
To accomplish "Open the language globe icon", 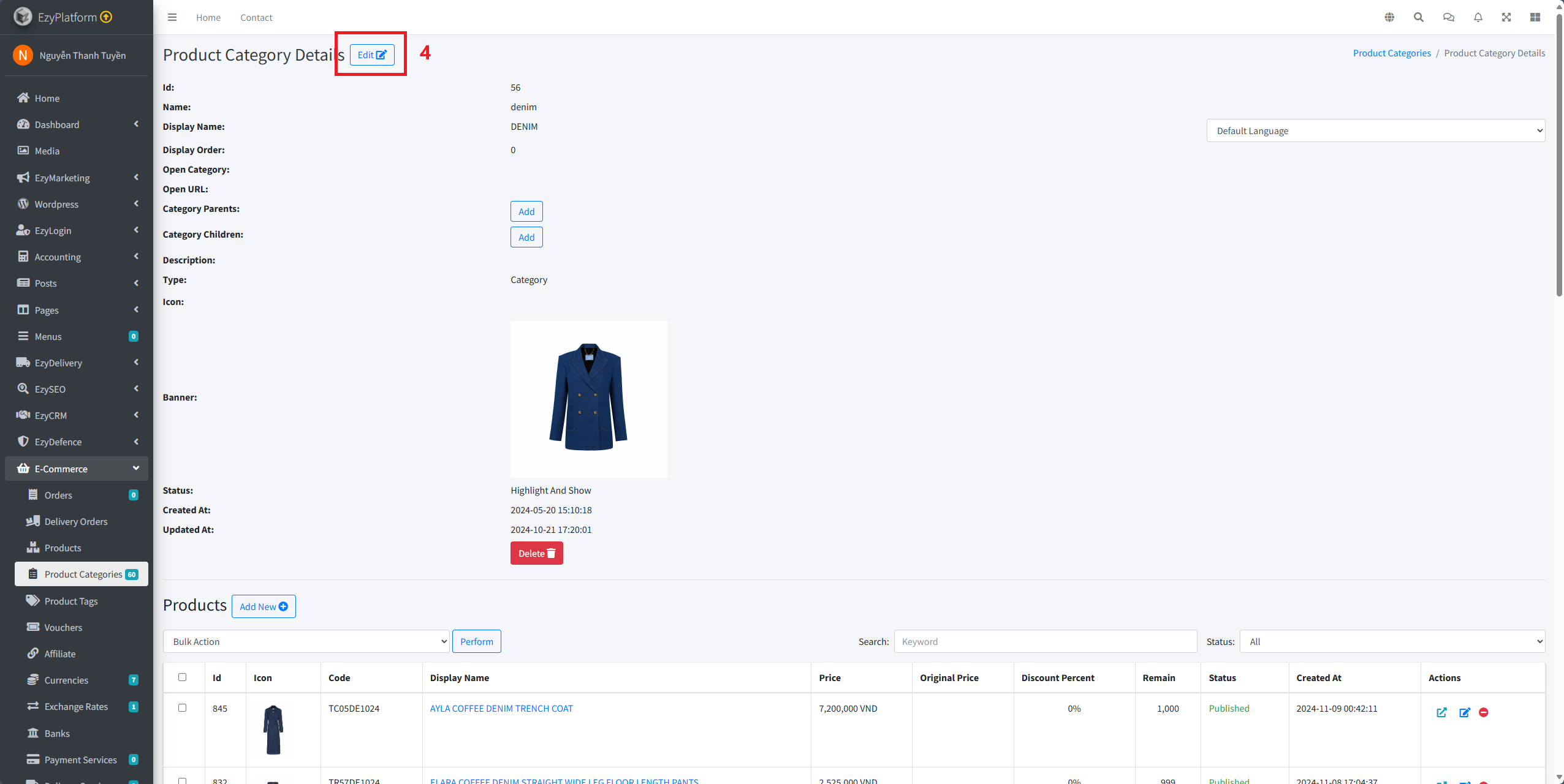I will point(1389,17).
